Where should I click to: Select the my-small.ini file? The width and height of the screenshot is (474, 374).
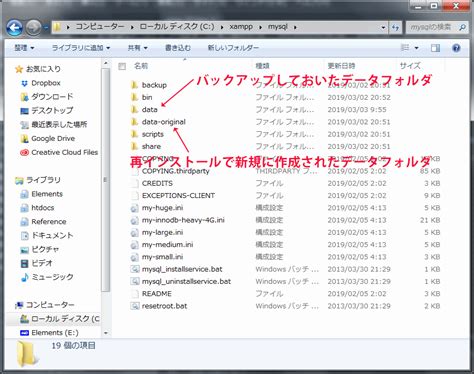pos(162,257)
